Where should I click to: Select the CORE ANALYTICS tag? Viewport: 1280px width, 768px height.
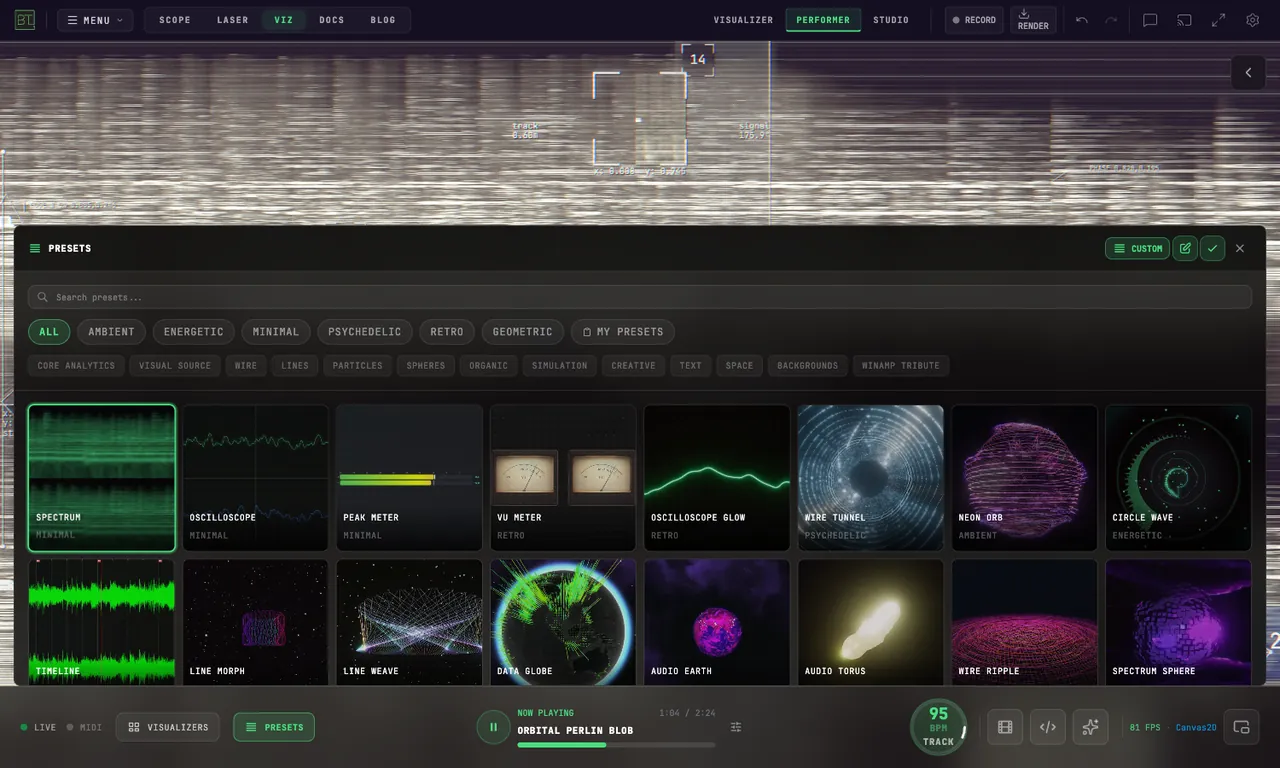76,366
